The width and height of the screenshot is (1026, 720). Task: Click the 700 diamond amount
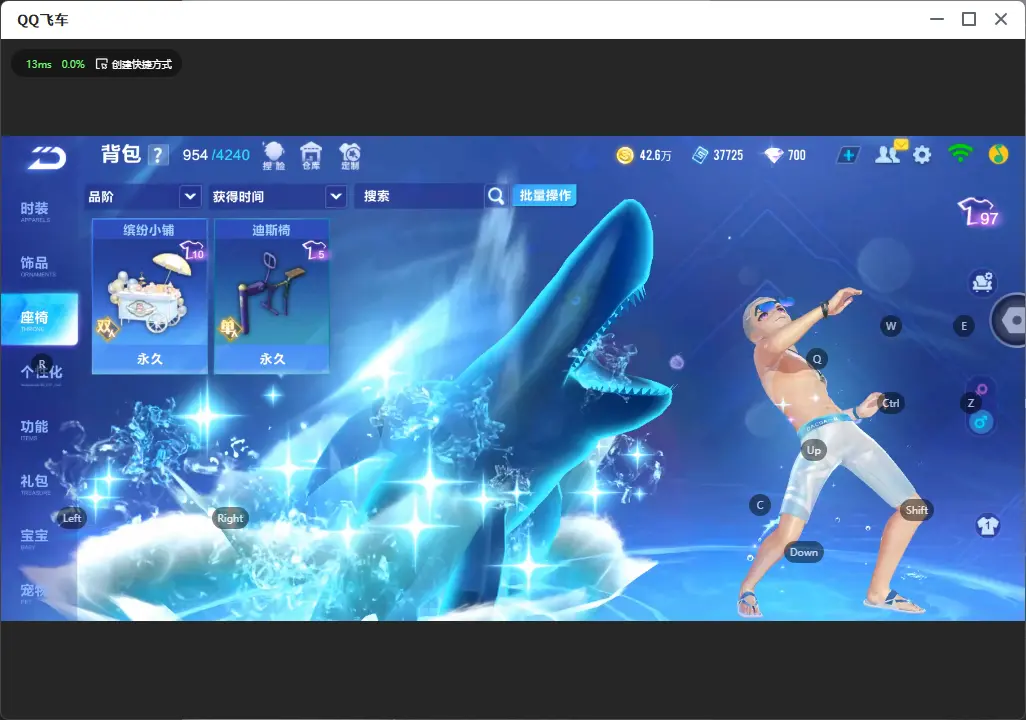(796, 155)
